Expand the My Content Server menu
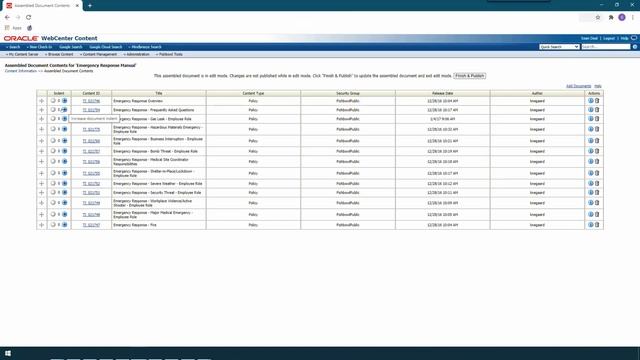The width and height of the screenshot is (640, 360). pos(22,54)
